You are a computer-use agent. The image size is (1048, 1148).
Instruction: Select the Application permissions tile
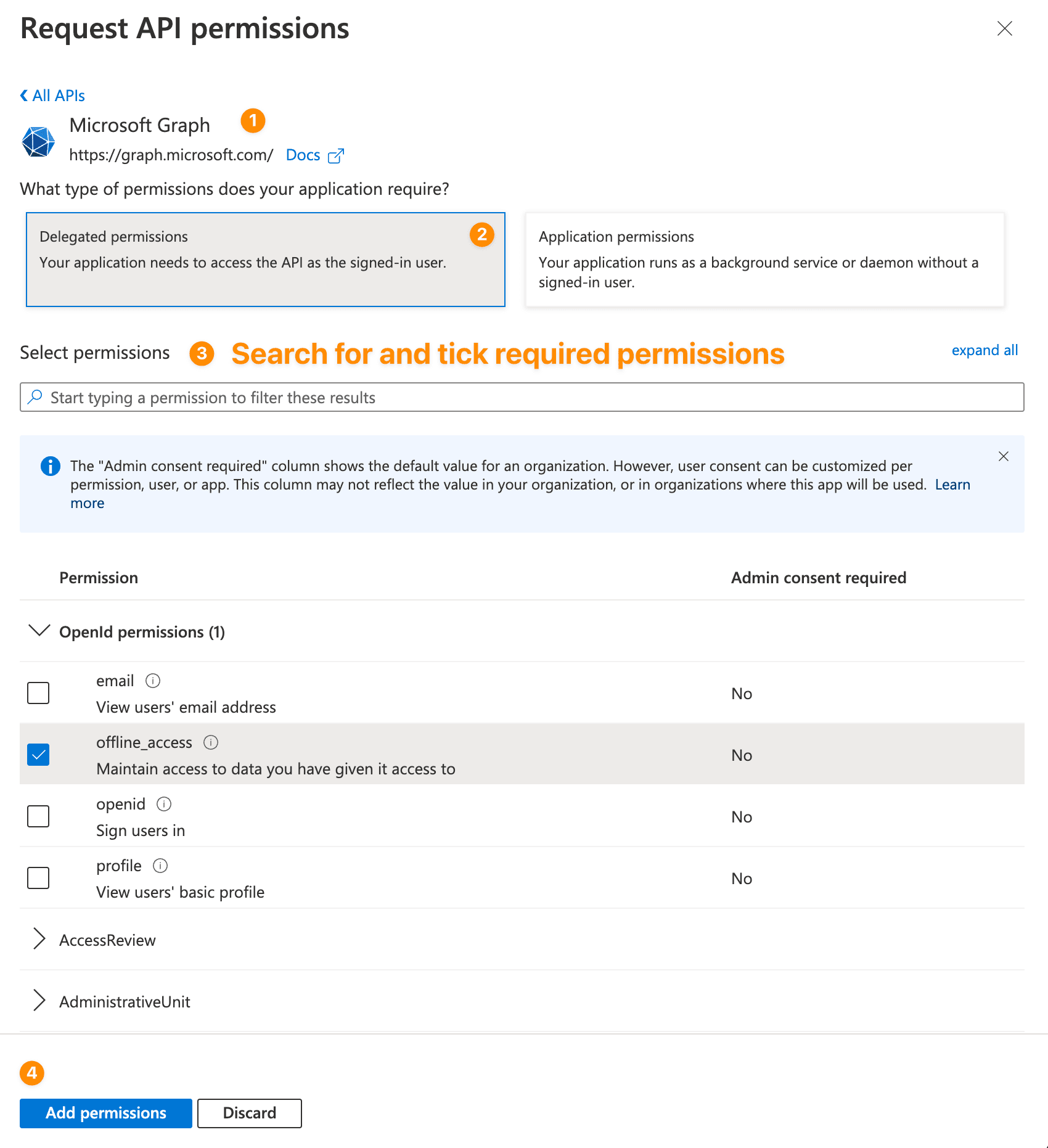(764, 259)
